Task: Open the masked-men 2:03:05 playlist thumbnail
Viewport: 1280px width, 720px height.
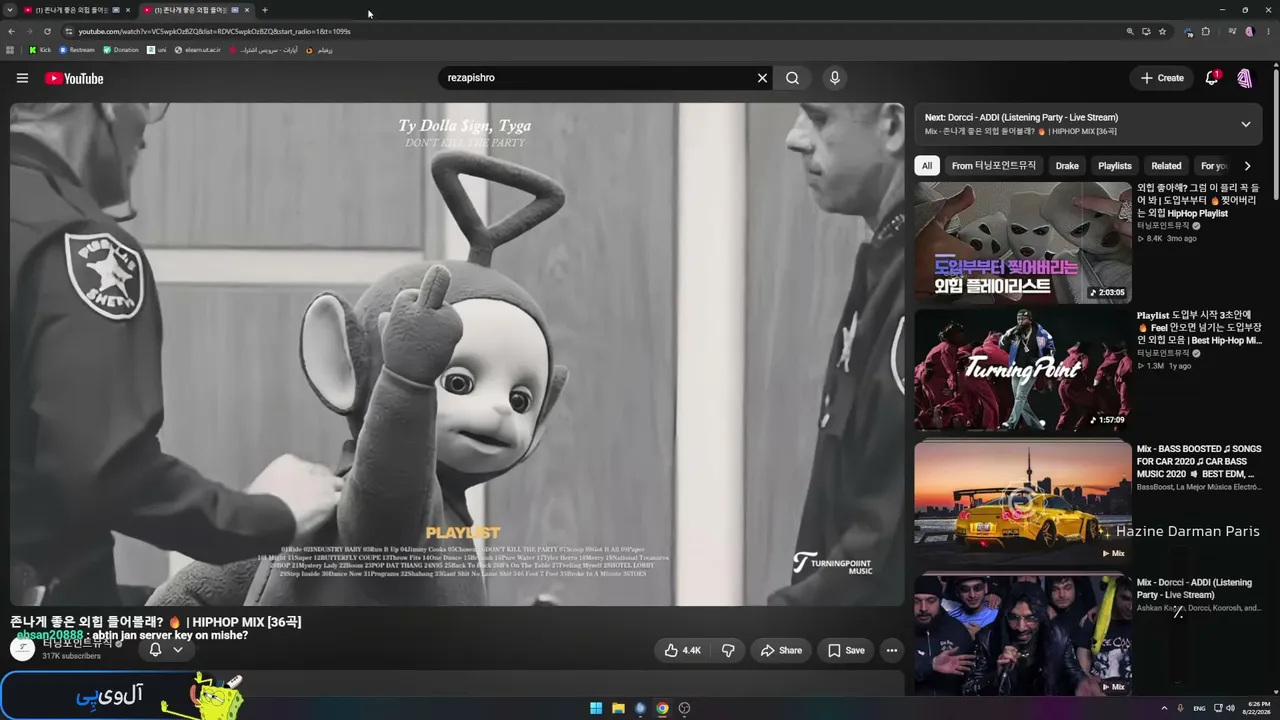Action: click(1023, 242)
